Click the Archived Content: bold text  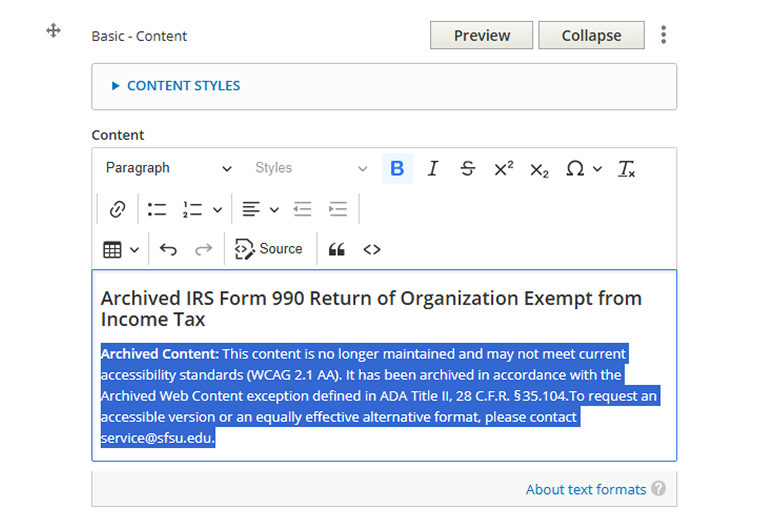click(x=160, y=353)
